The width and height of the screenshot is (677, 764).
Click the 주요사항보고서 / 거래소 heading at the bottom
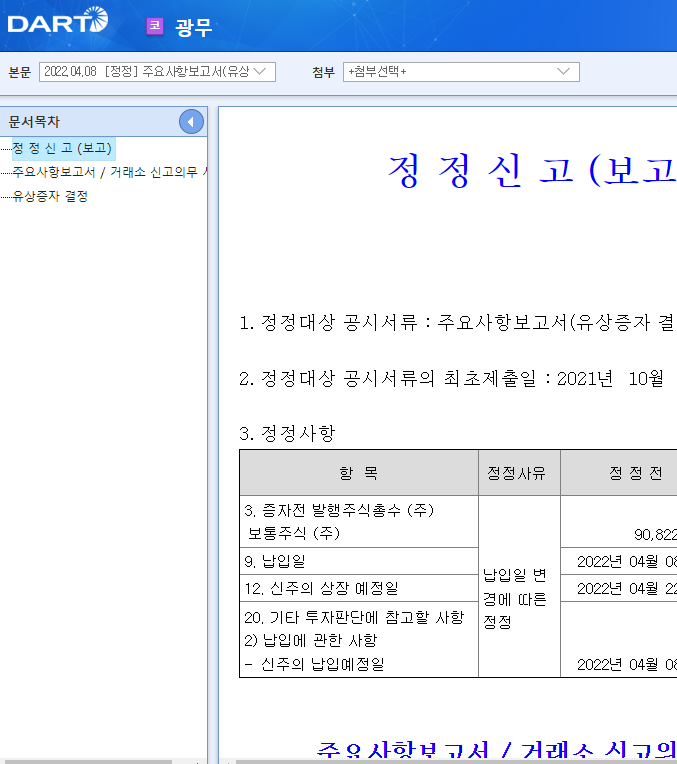coord(496,750)
